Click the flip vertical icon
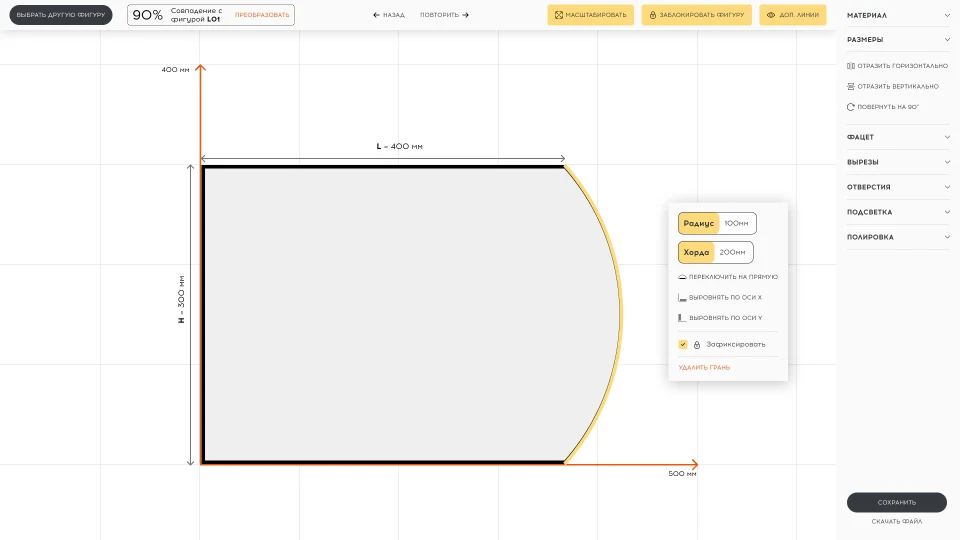 pos(850,86)
